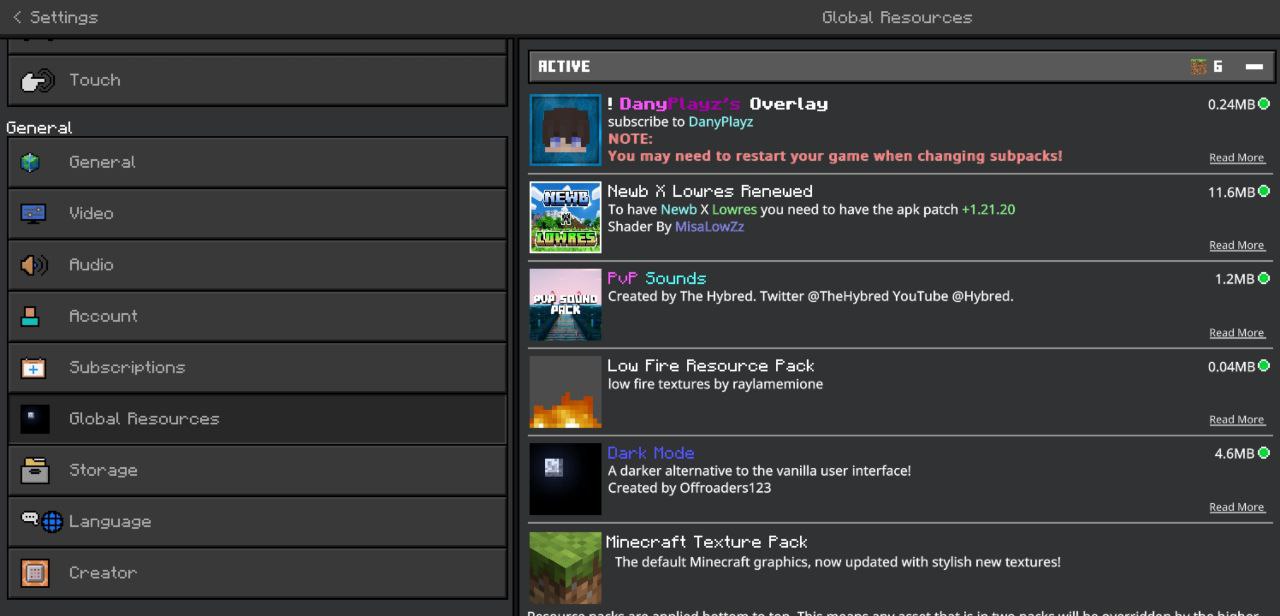Viewport: 1280px width, 616px height.
Task: Click the 11.6MB size label
Action: [1231, 191]
